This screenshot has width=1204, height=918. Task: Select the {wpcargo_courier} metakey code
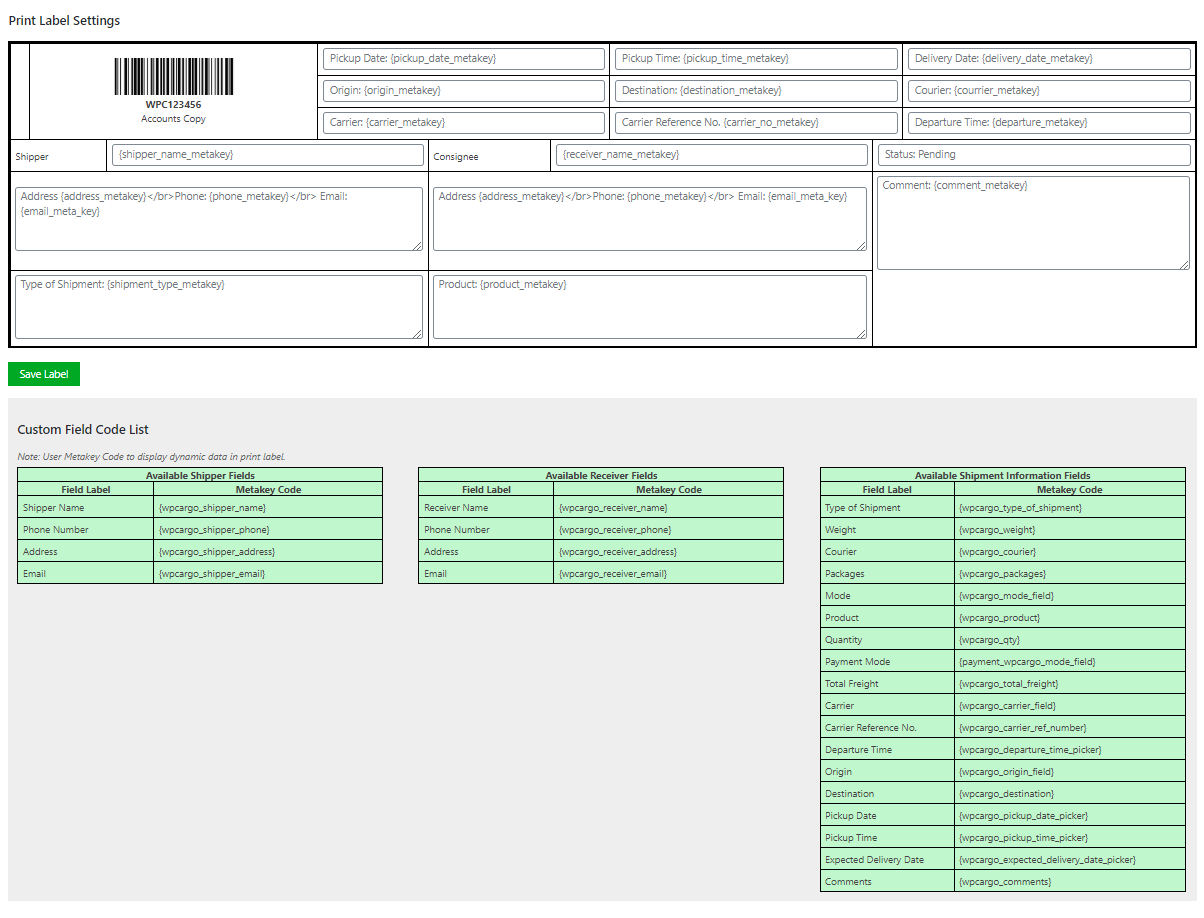point(997,552)
